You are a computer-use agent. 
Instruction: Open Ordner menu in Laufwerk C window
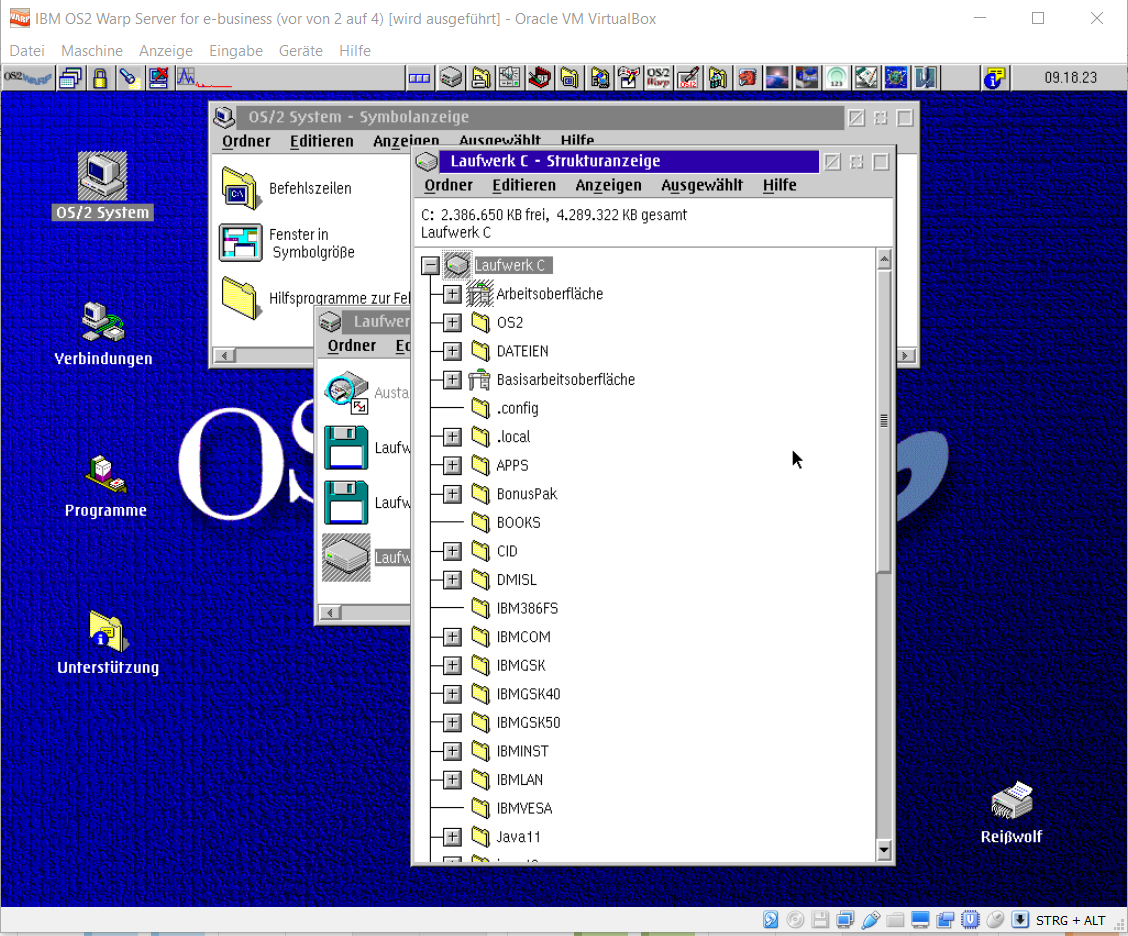(x=448, y=186)
